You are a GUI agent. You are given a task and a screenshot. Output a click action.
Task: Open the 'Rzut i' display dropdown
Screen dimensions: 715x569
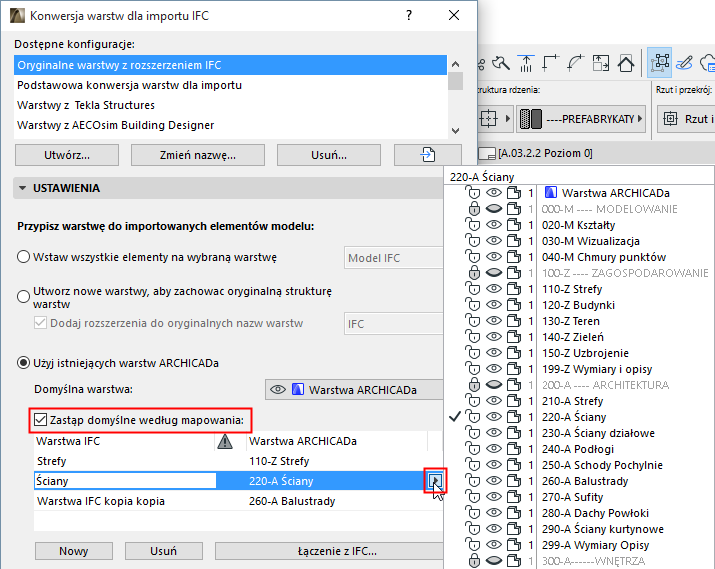coord(686,119)
